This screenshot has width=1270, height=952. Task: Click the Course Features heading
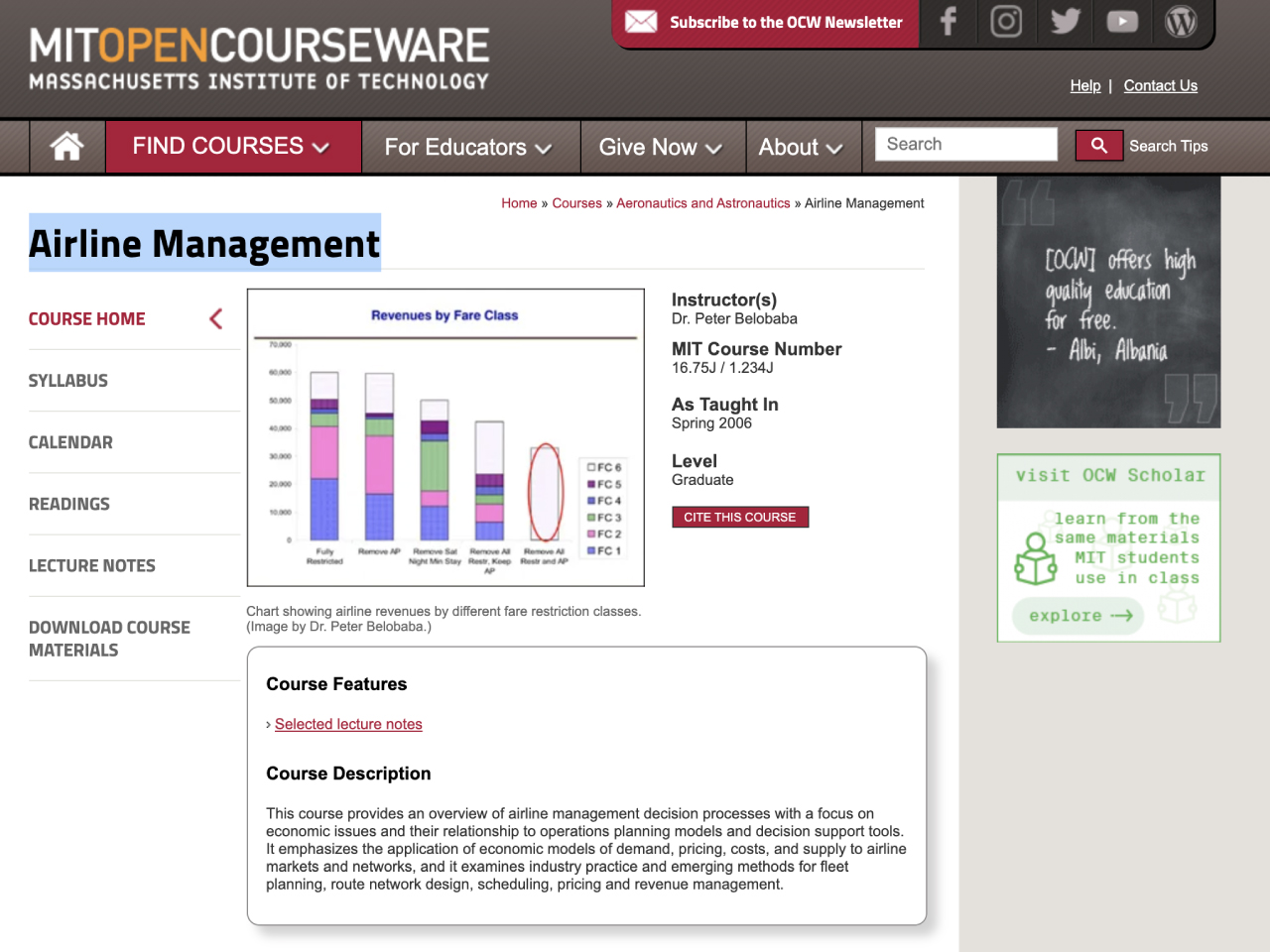[336, 684]
